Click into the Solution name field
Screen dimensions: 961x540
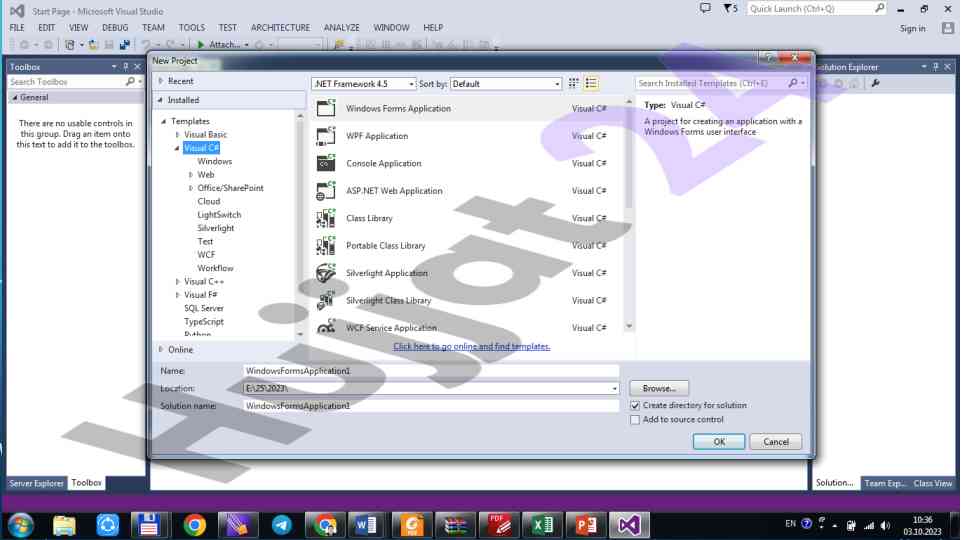pyautogui.click(x=431, y=406)
